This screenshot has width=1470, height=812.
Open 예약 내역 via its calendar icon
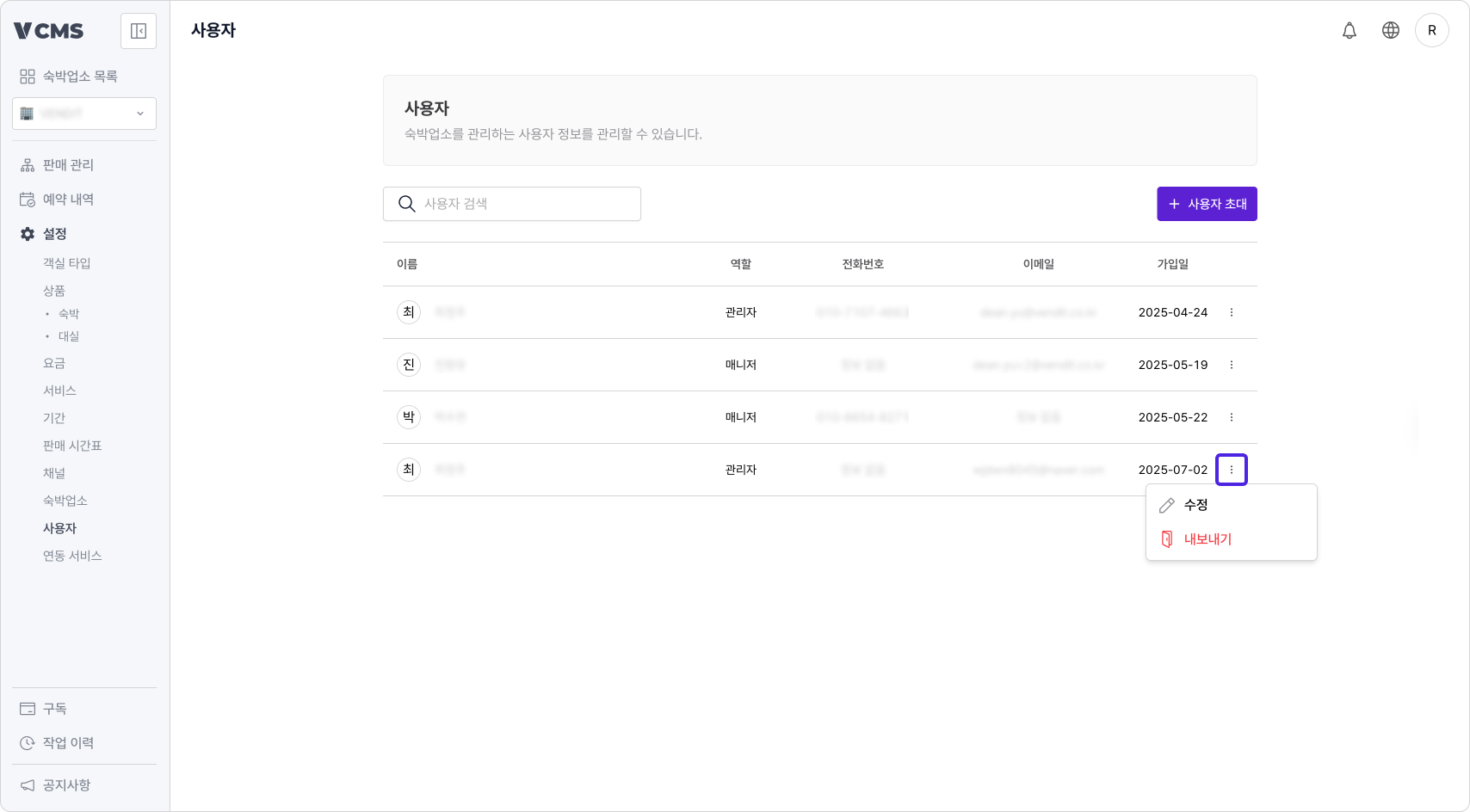pyautogui.click(x=26, y=199)
